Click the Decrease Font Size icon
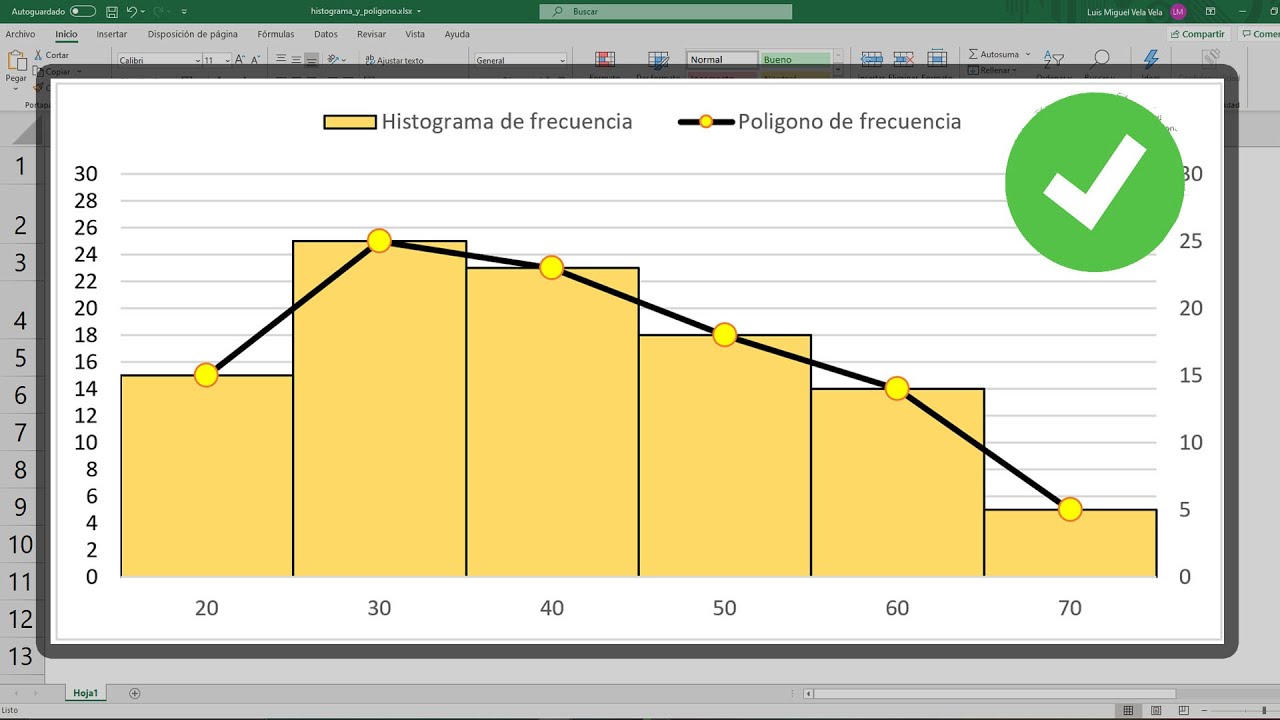1280x720 pixels. pyautogui.click(x=255, y=60)
